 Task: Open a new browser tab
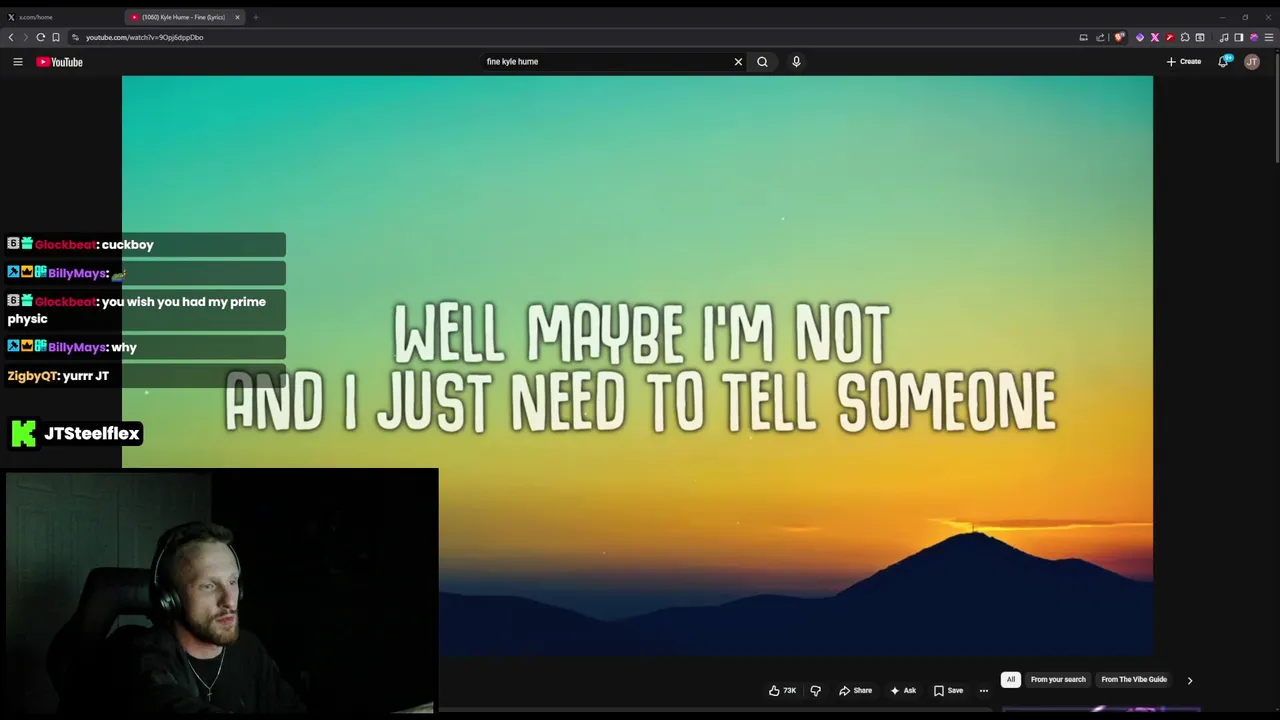click(x=255, y=17)
